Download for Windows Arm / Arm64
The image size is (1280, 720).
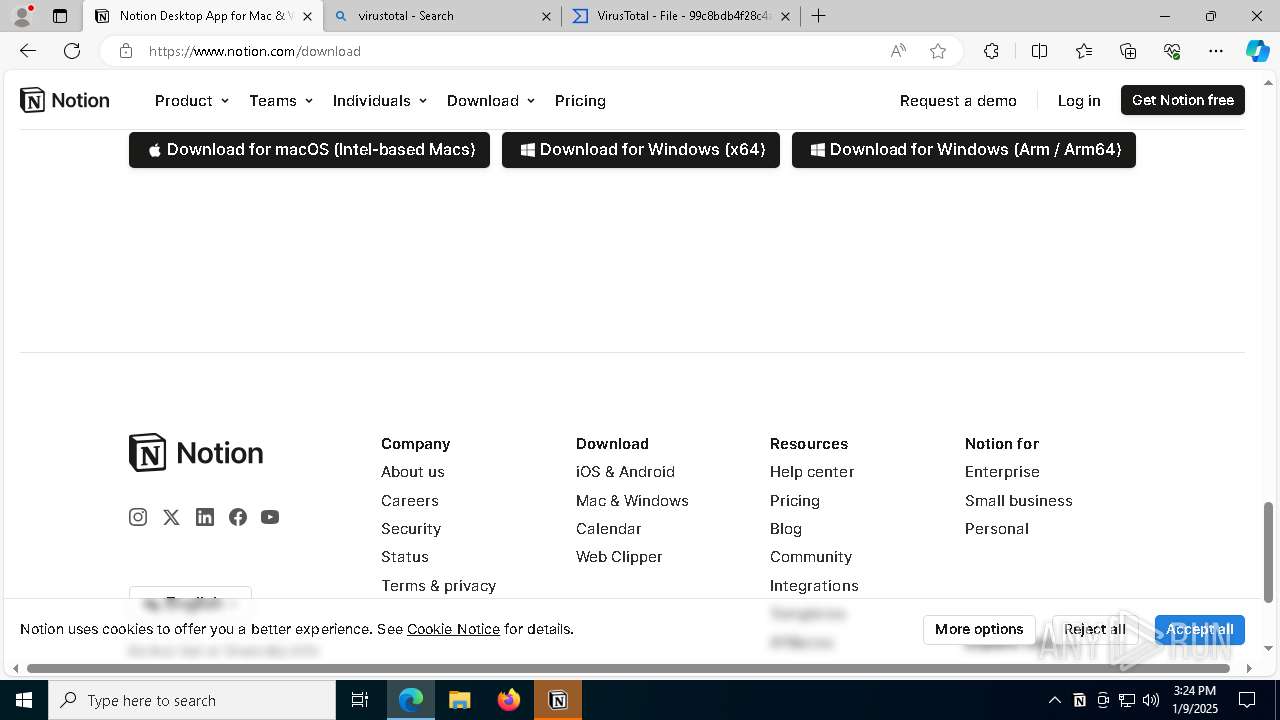click(964, 150)
